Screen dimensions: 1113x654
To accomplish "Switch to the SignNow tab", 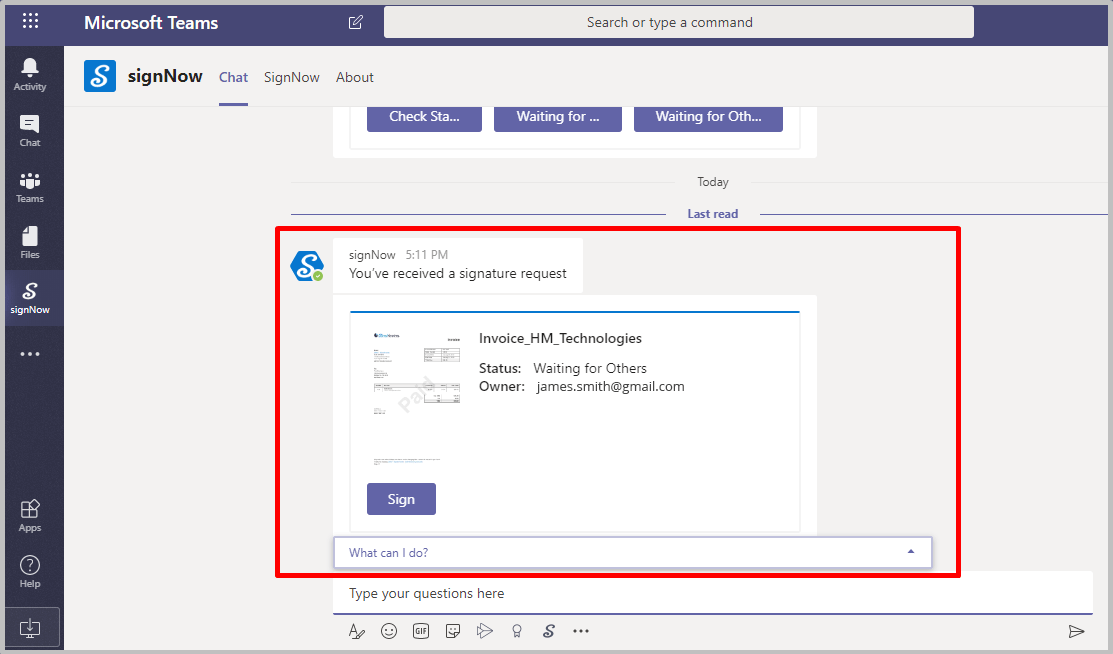I will tap(292, 77).
